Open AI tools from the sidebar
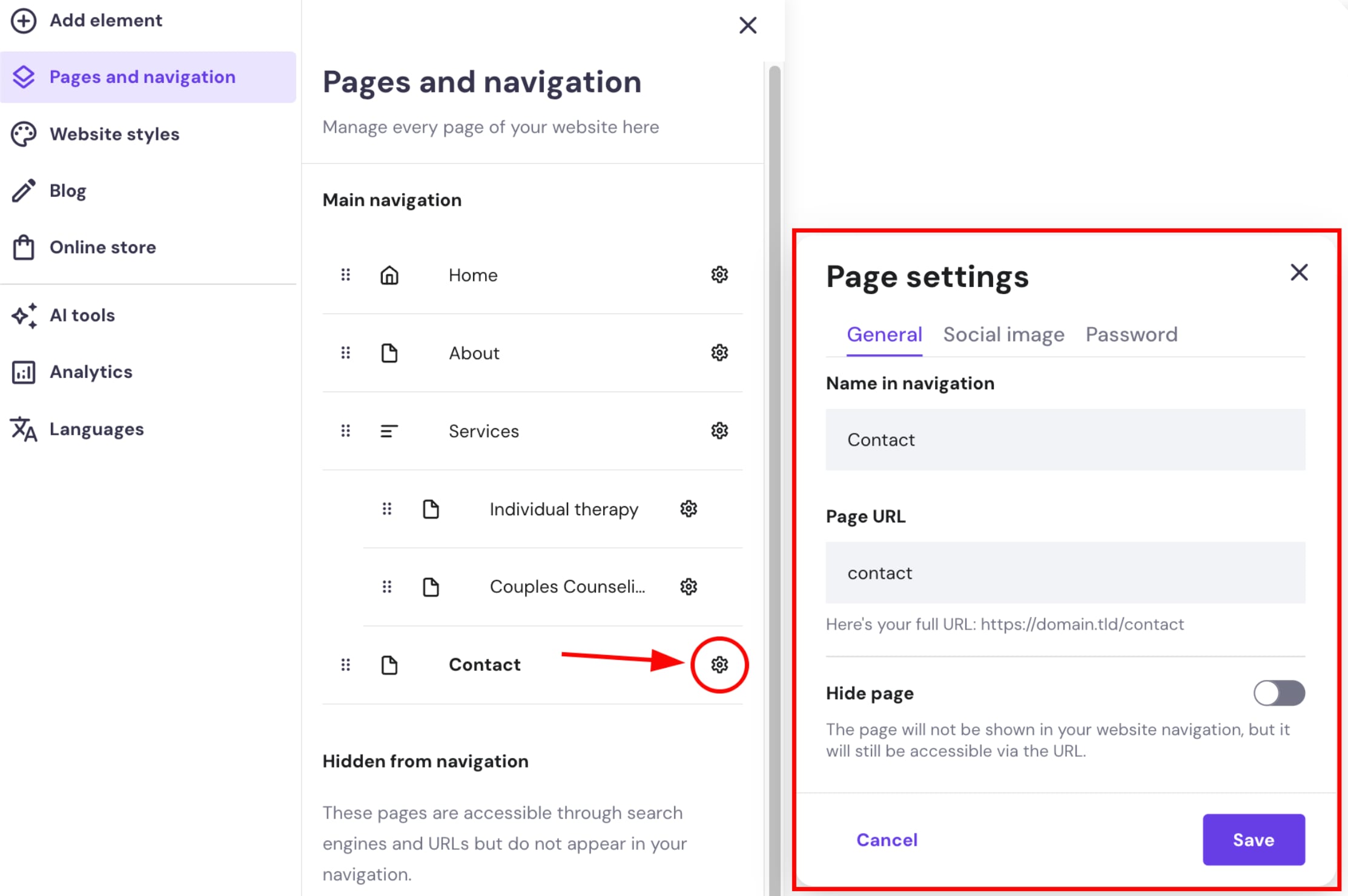Viewport: 1348px width, 896px height. [x=82, y=315]
